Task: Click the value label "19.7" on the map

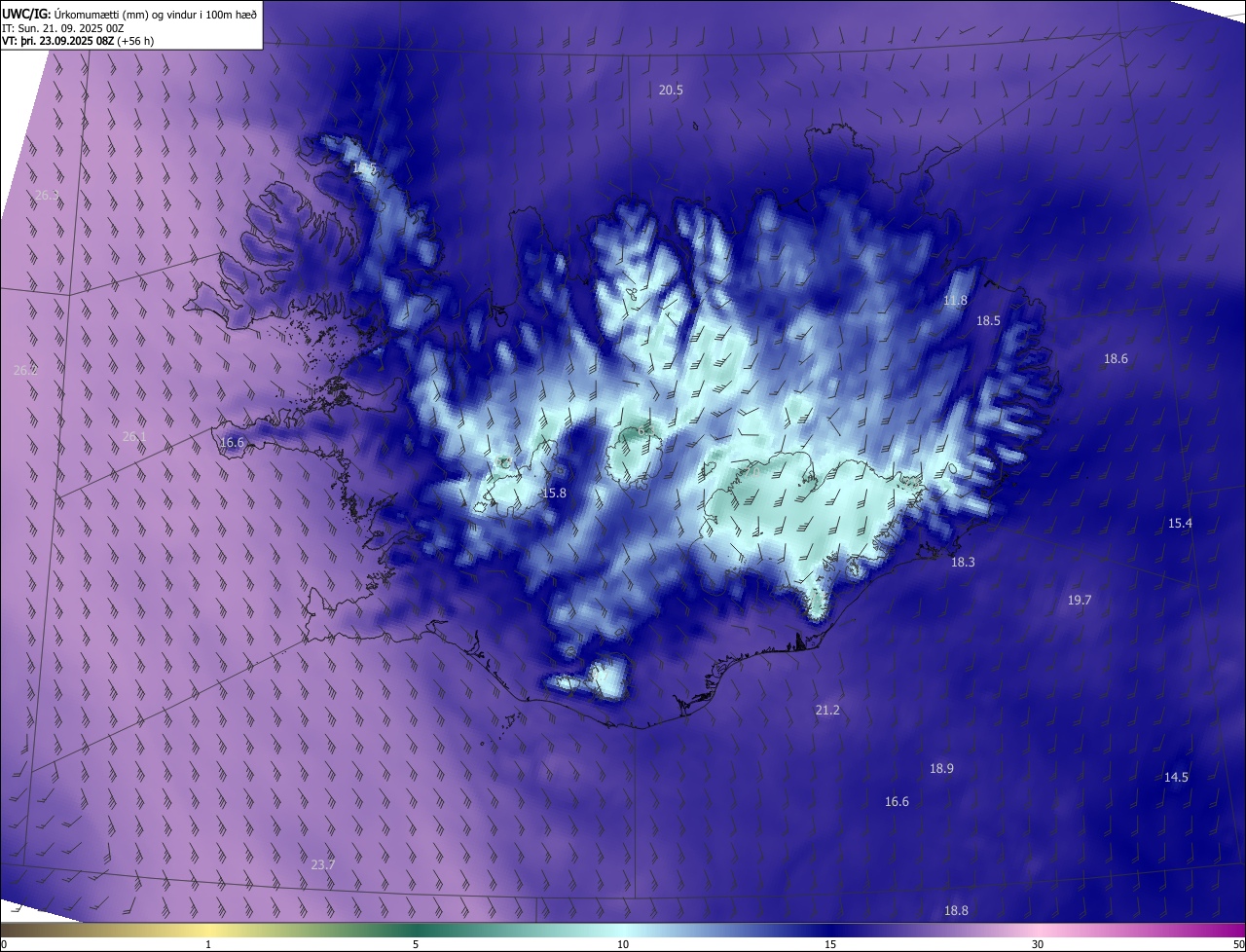Action: (x=1080, y=601)
